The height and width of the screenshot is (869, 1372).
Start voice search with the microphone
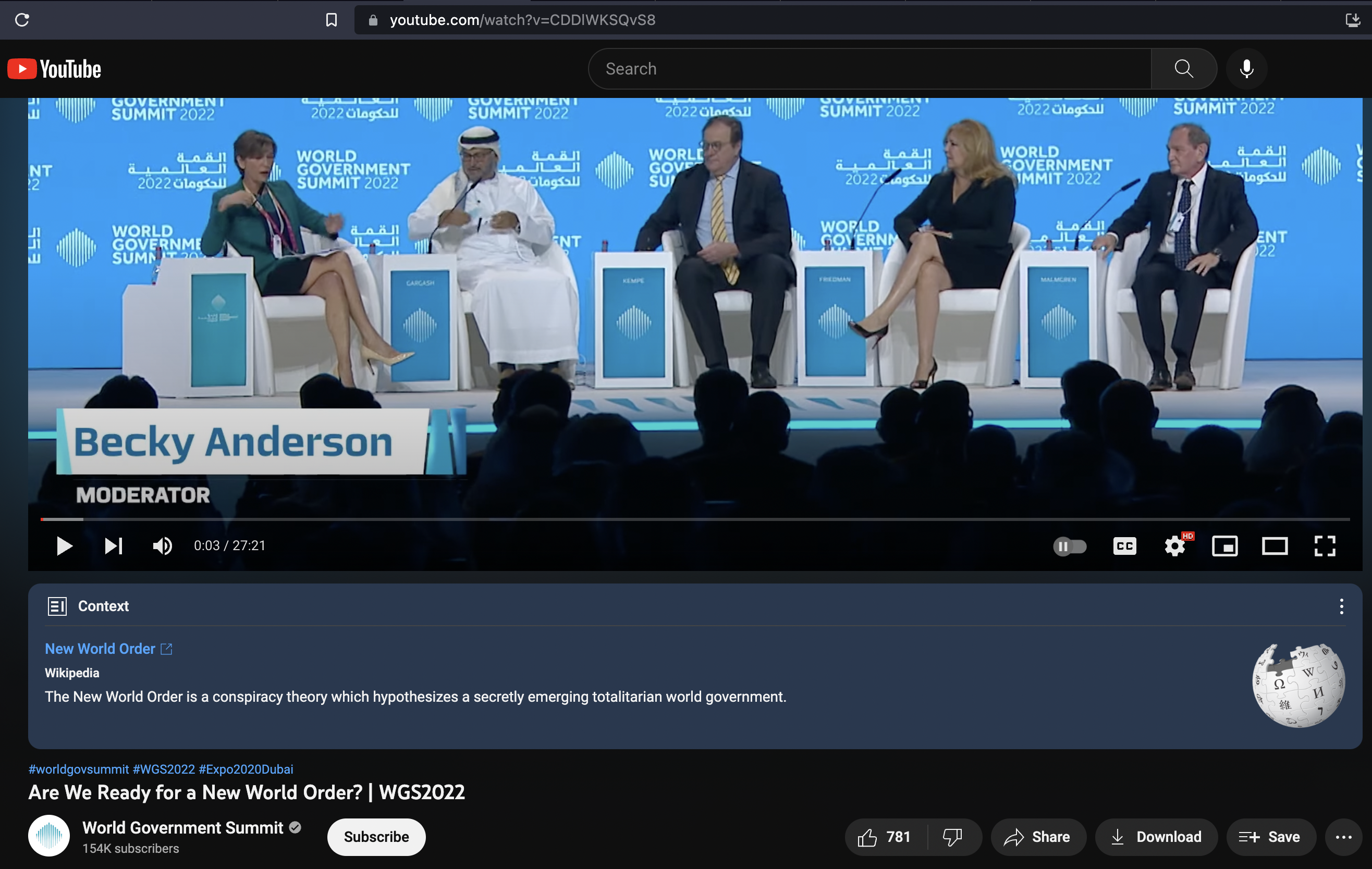tap(1247, 69)
